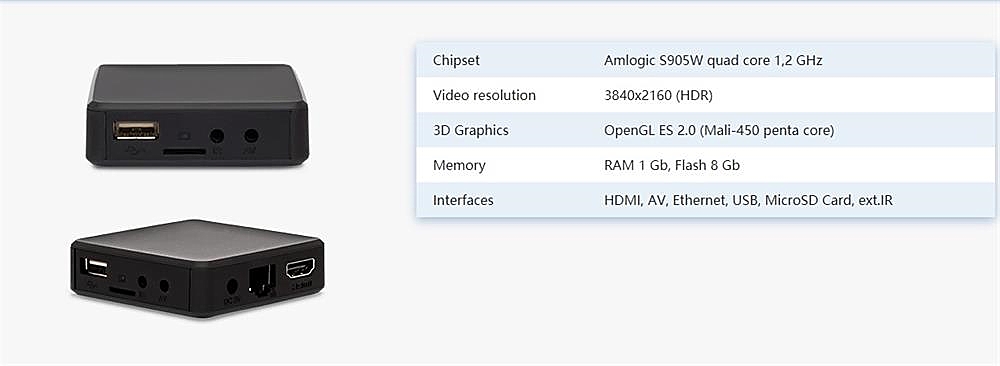Open the lower product photo showing angled view
Image resolution: width=1000 pixels, height=366 pixels.
[197, 268]
